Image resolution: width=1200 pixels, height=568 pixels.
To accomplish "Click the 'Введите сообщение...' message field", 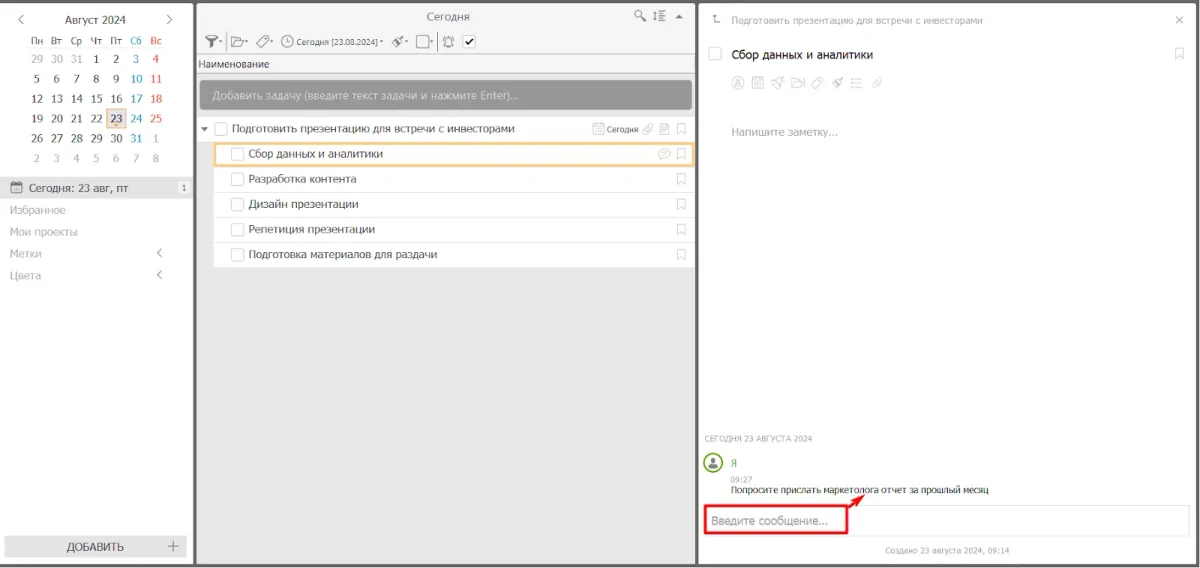I will [775, 521].
